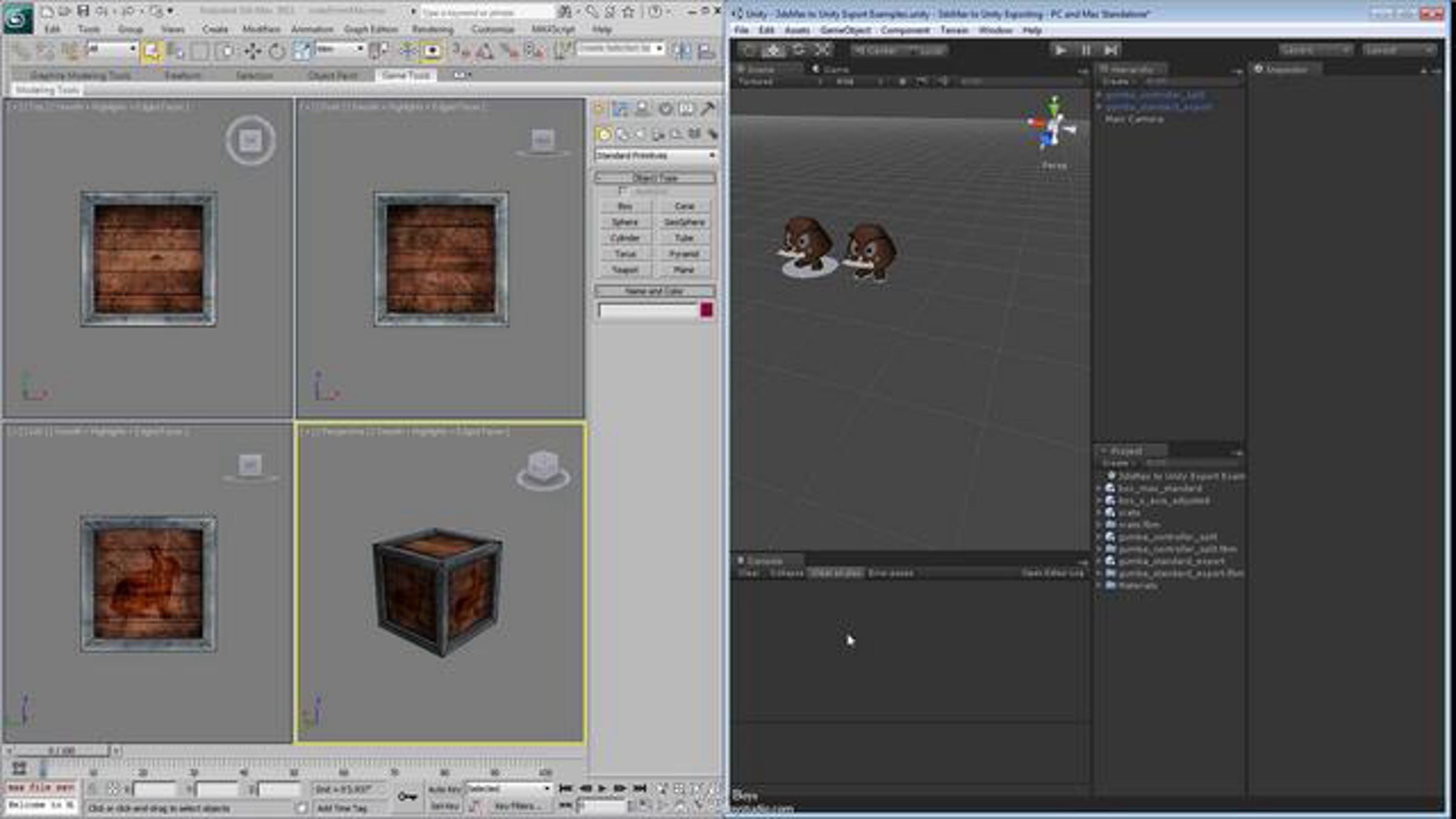The height and width of the screenshot is (819, 1456).
Task: Activate the Select Object tool in 3ds Max
Action: coord(152,51)
